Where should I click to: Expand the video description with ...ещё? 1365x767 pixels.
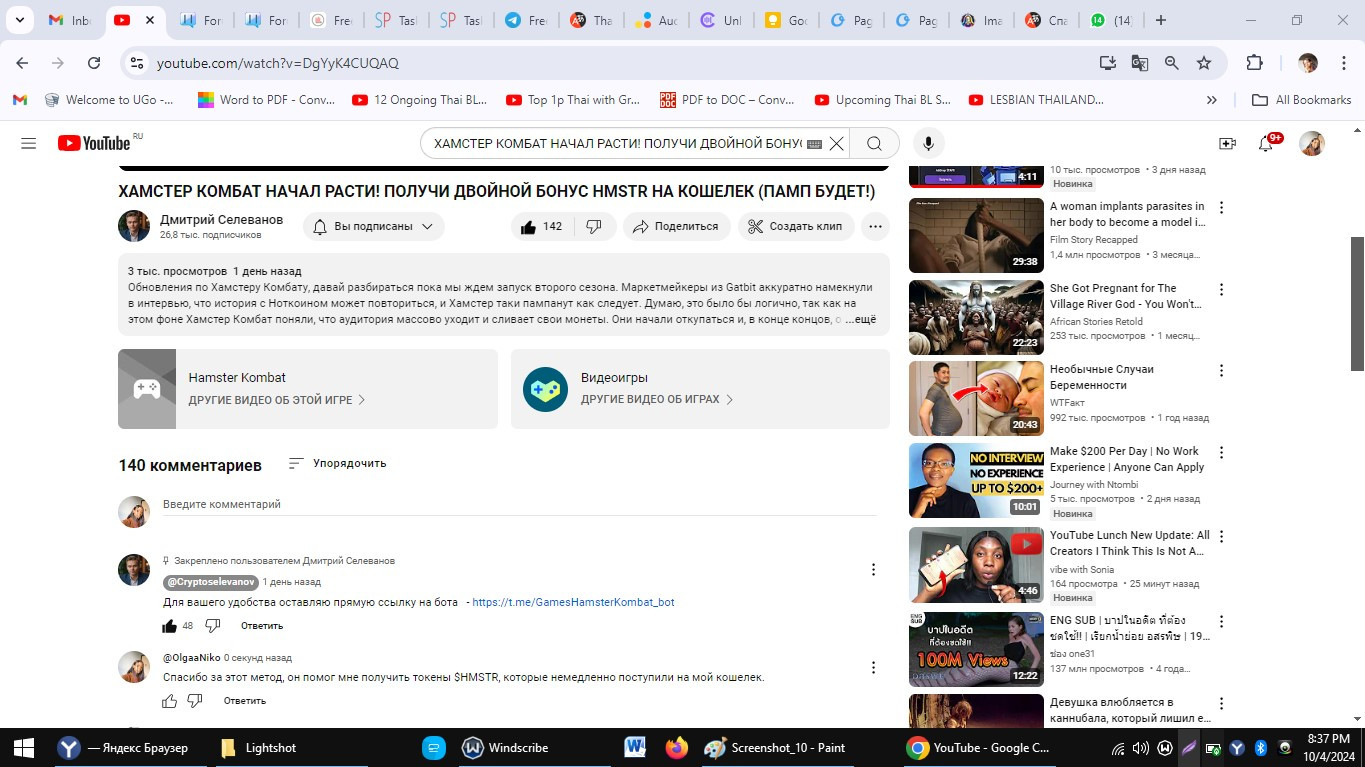tap(860, 319)
